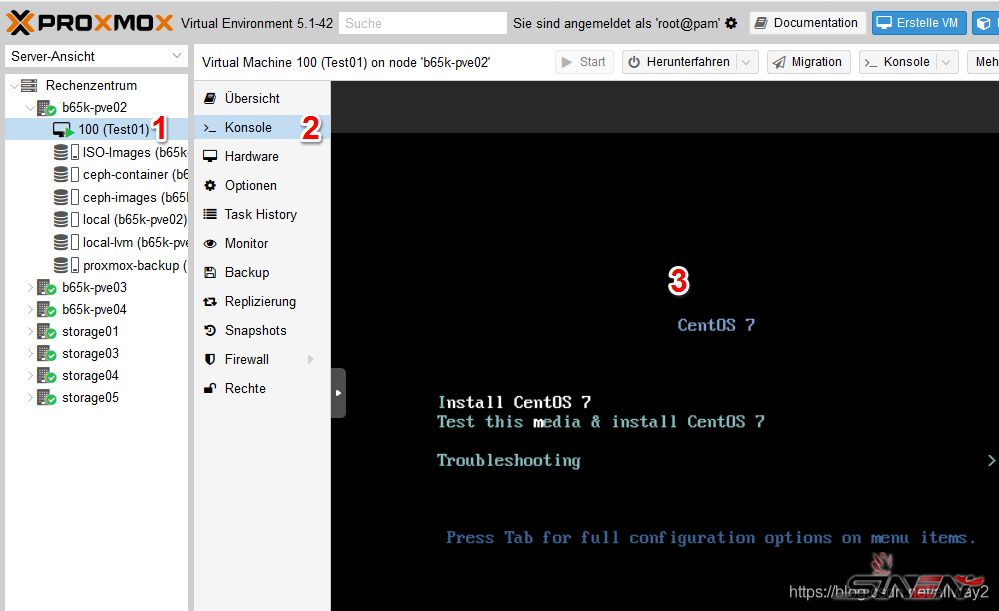
Task: Collapse the Rechenzentrum tree node
Action: point(14,86)
